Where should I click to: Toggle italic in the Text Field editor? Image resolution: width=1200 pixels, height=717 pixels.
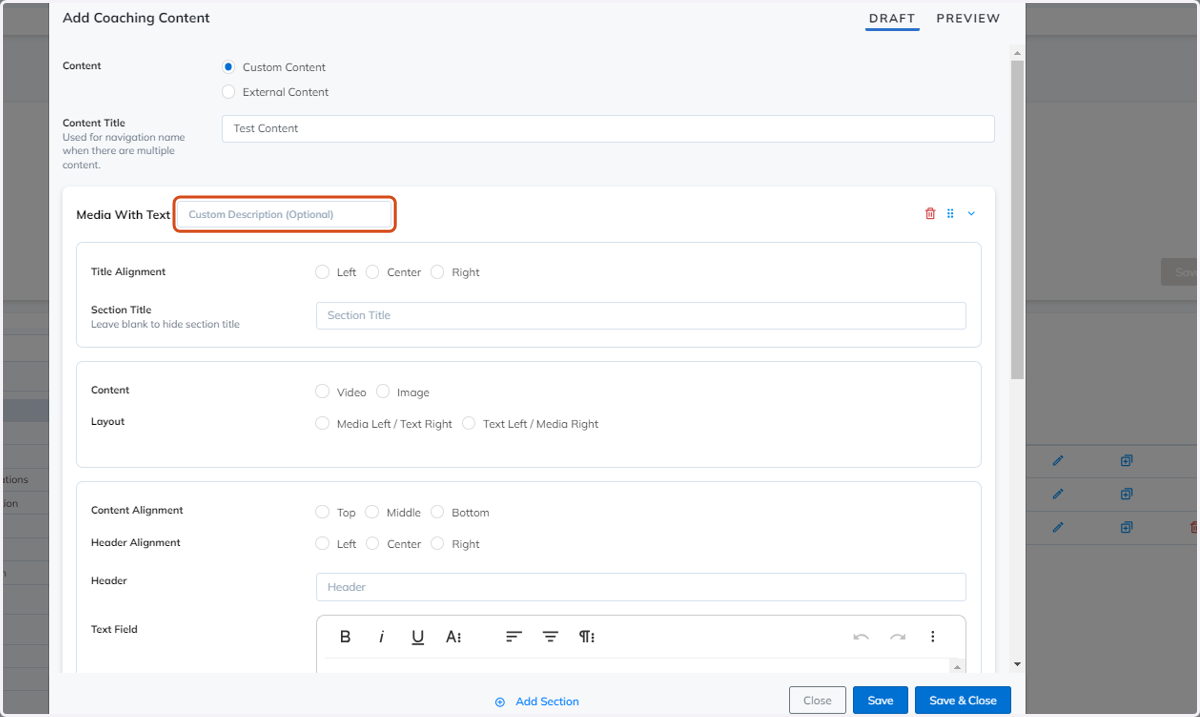coord(381,637)
